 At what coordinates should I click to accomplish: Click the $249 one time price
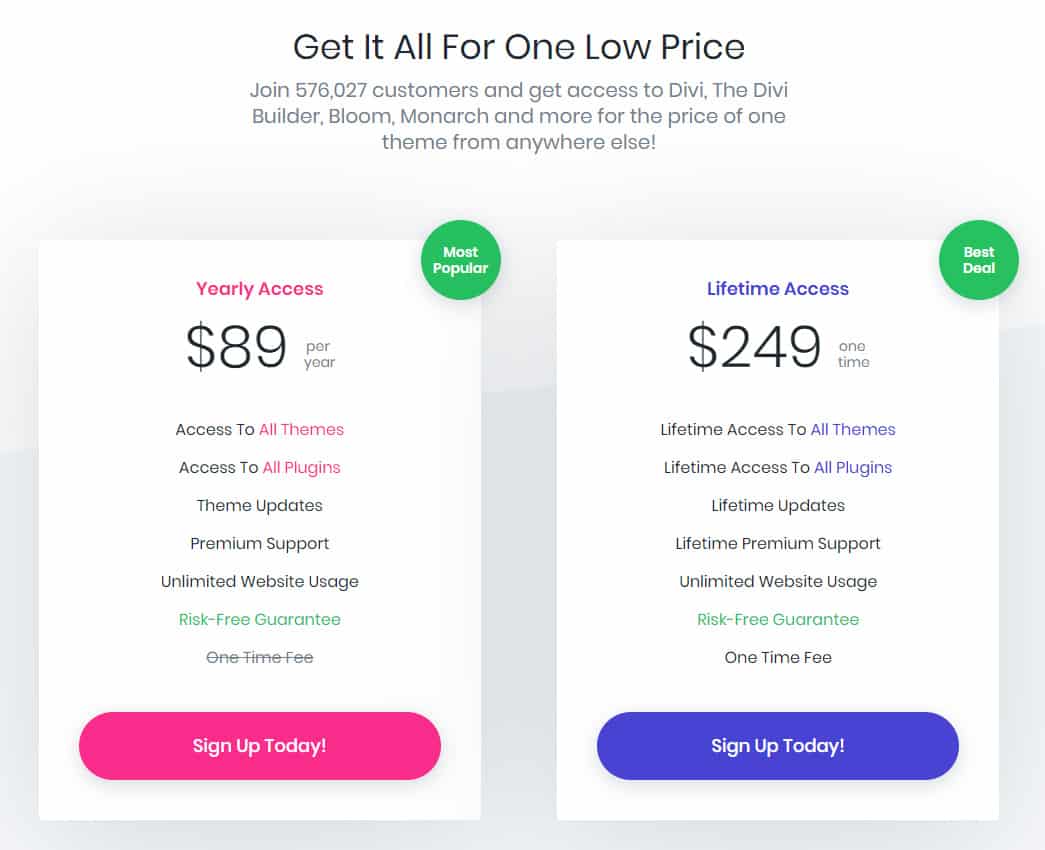click(778, 347)
